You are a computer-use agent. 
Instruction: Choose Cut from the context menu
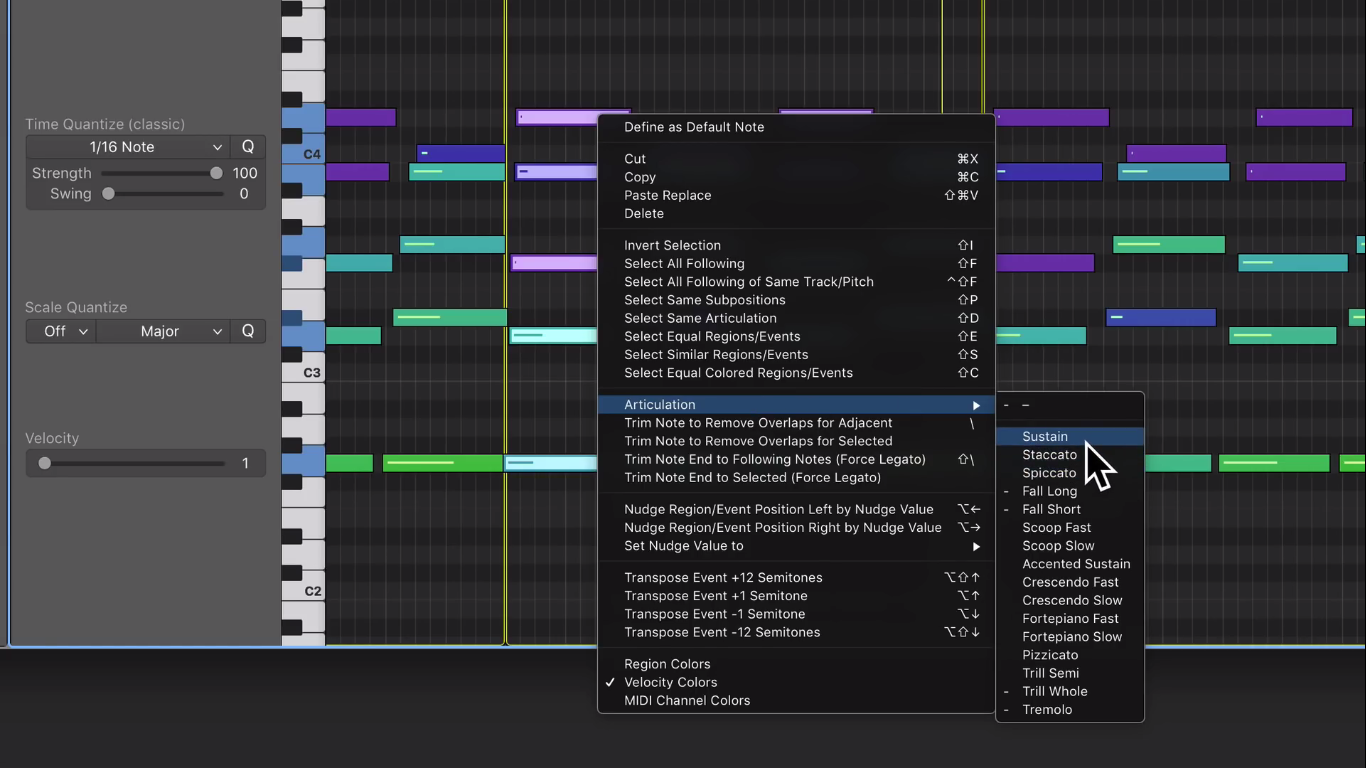[796, 159]
